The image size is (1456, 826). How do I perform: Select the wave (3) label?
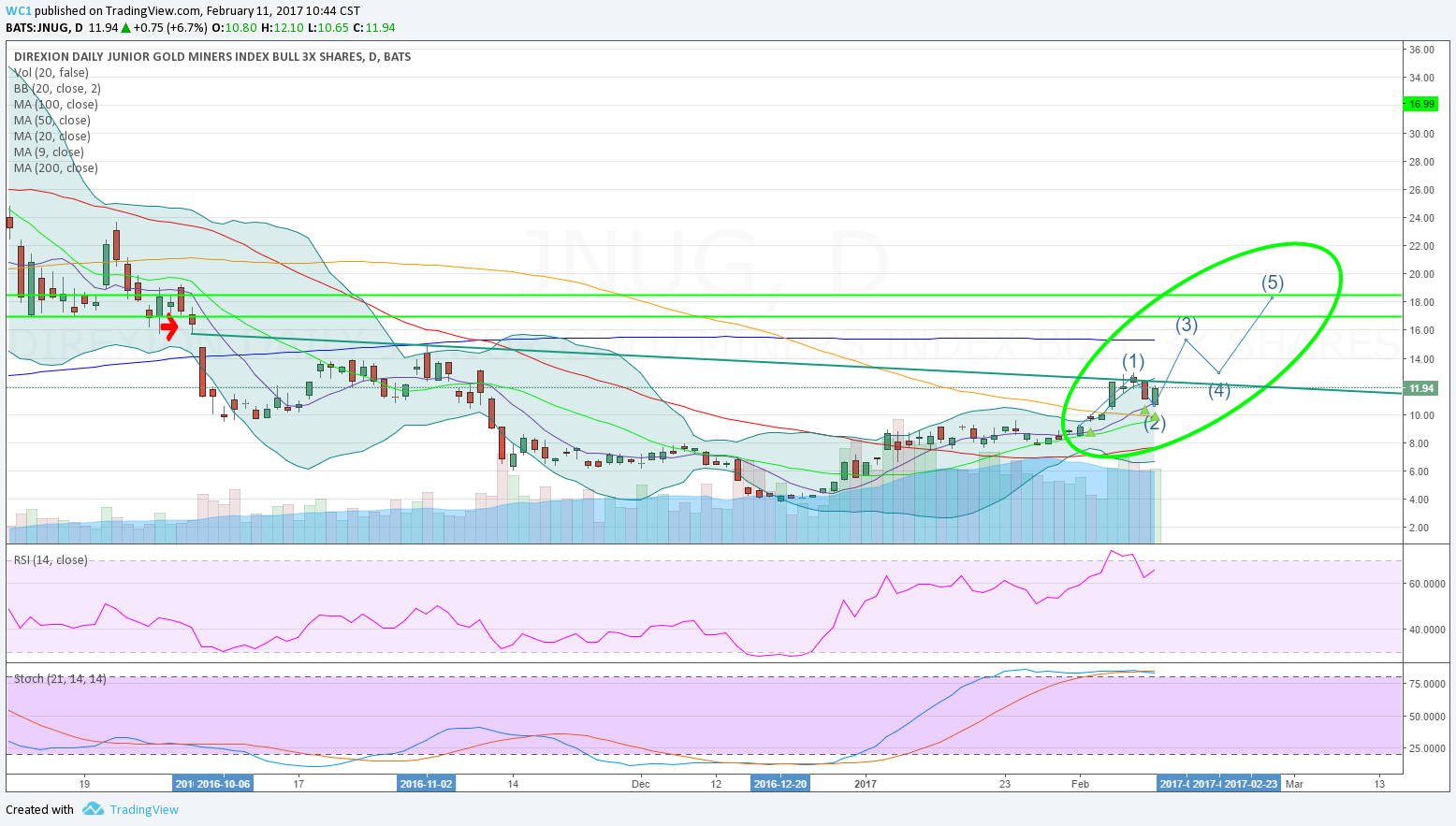1186,325
